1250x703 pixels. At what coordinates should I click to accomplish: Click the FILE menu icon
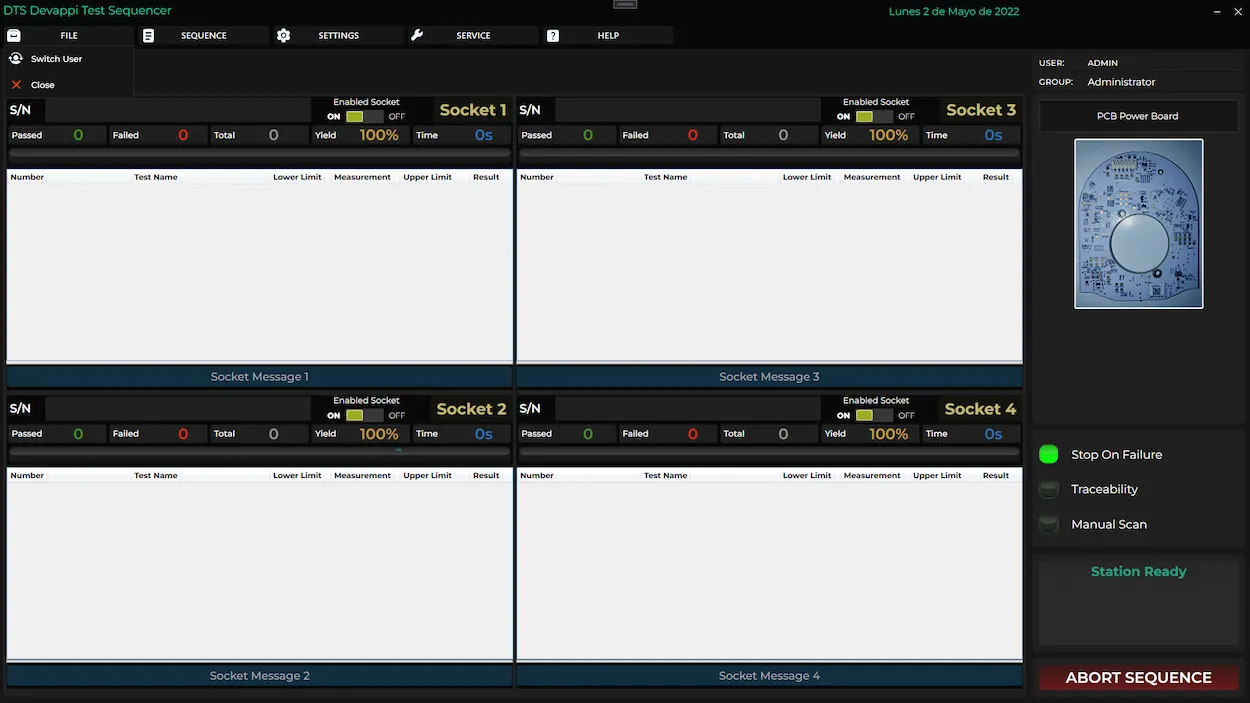[14, 35]
